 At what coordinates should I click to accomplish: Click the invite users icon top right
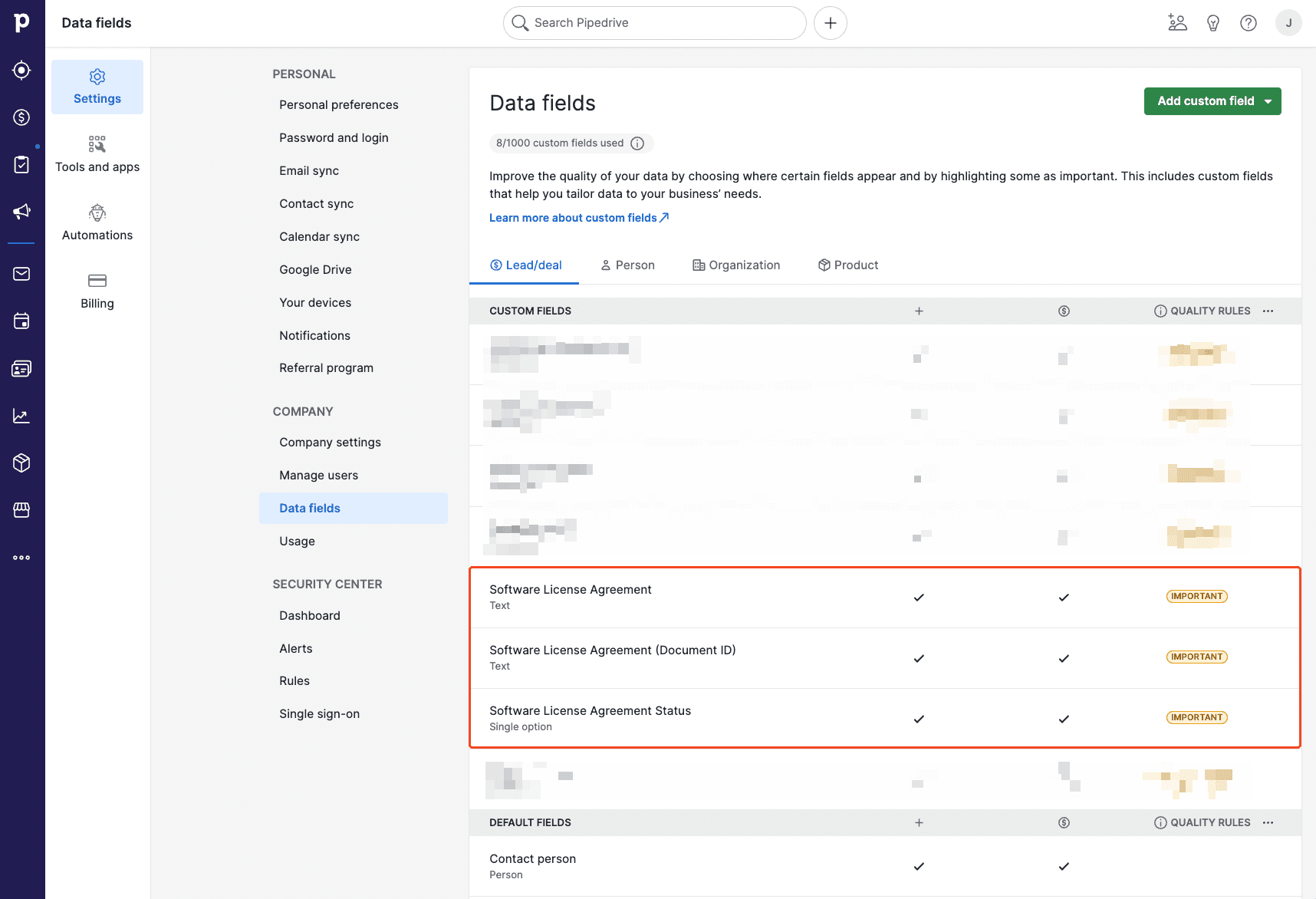coord(1177,22)
